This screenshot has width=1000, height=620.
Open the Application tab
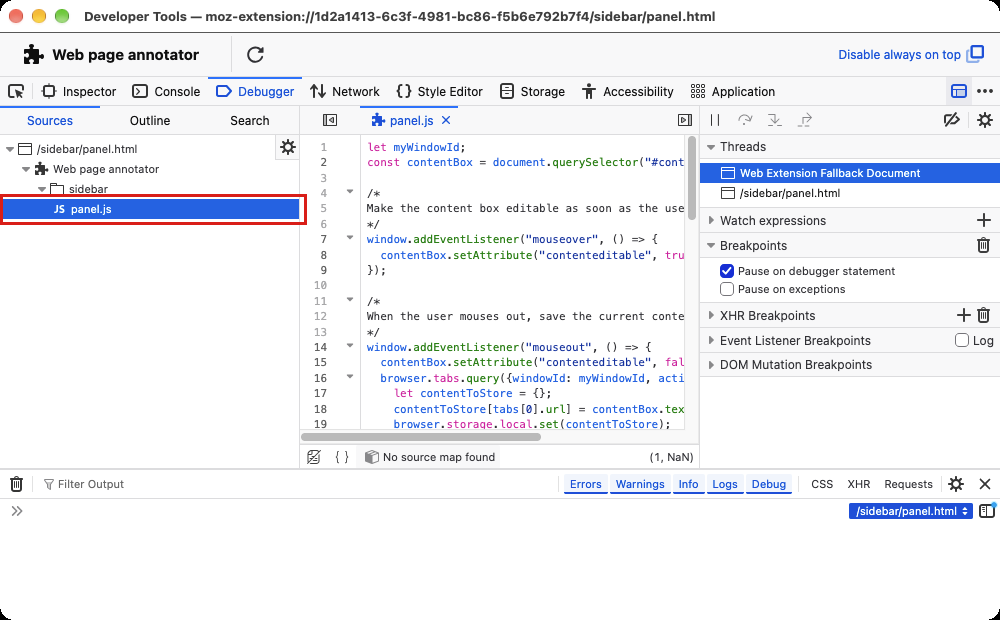coord(733,92)
